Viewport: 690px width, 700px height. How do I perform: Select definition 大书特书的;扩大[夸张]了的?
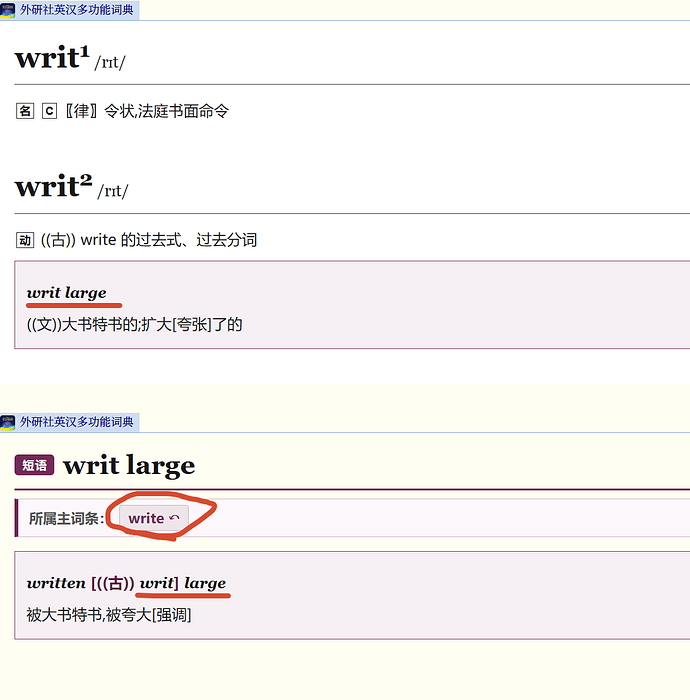[x=152, y=325]
